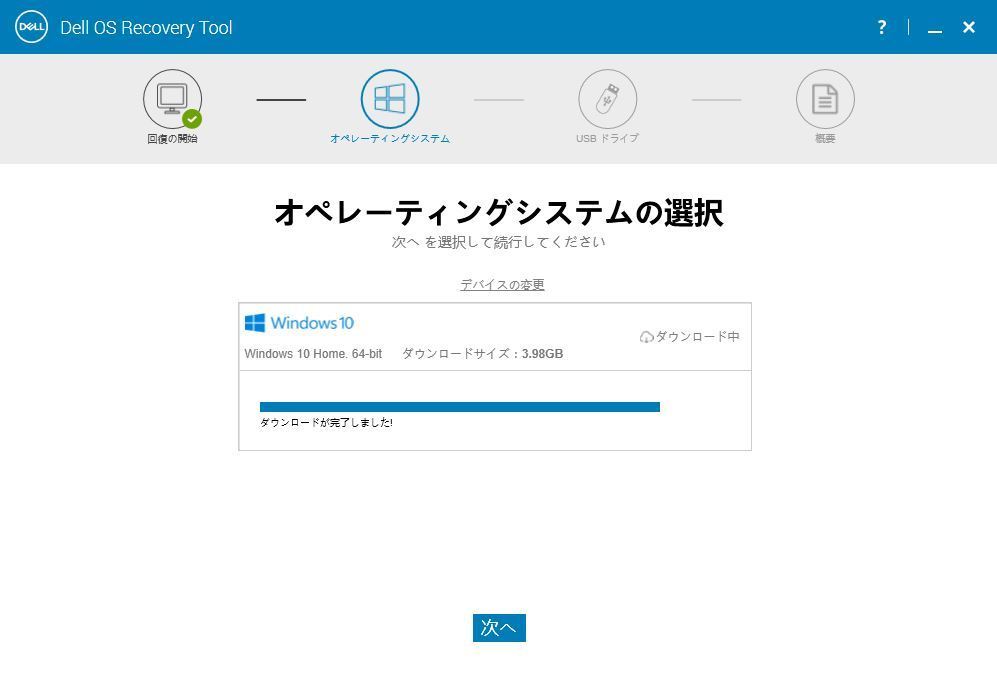The image size is (997, 698).
Task: Select the 概要 document step icon
Action: pos(825,99)
